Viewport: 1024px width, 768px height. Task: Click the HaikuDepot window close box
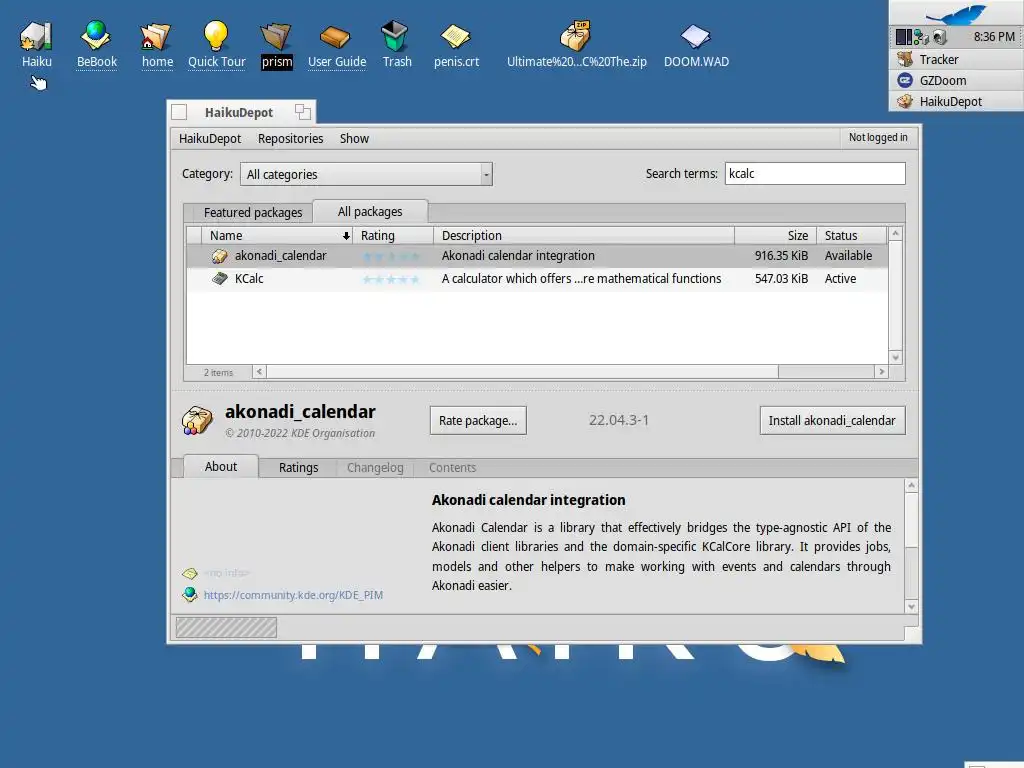tap(179, 112)
